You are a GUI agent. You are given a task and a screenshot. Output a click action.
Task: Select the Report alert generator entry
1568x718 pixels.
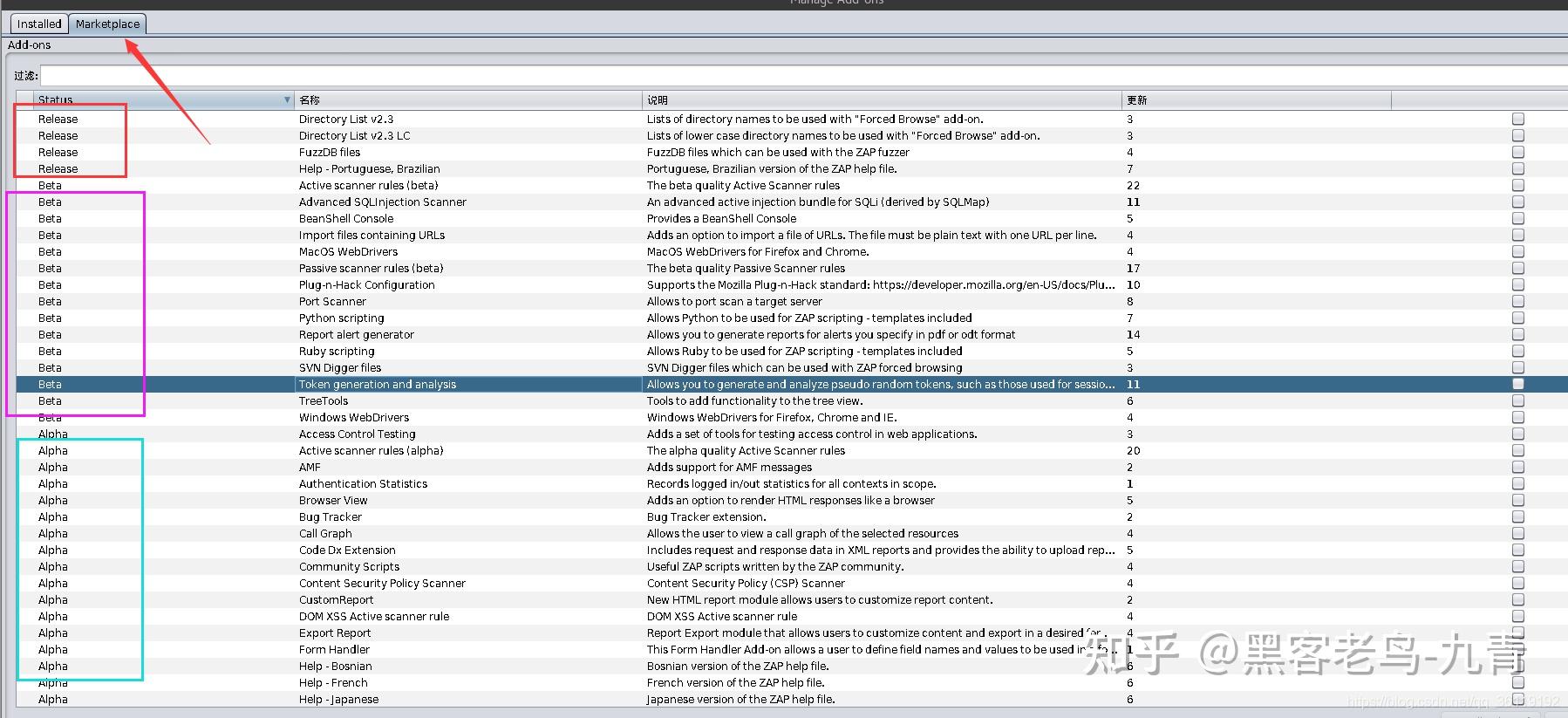(356, 334)
